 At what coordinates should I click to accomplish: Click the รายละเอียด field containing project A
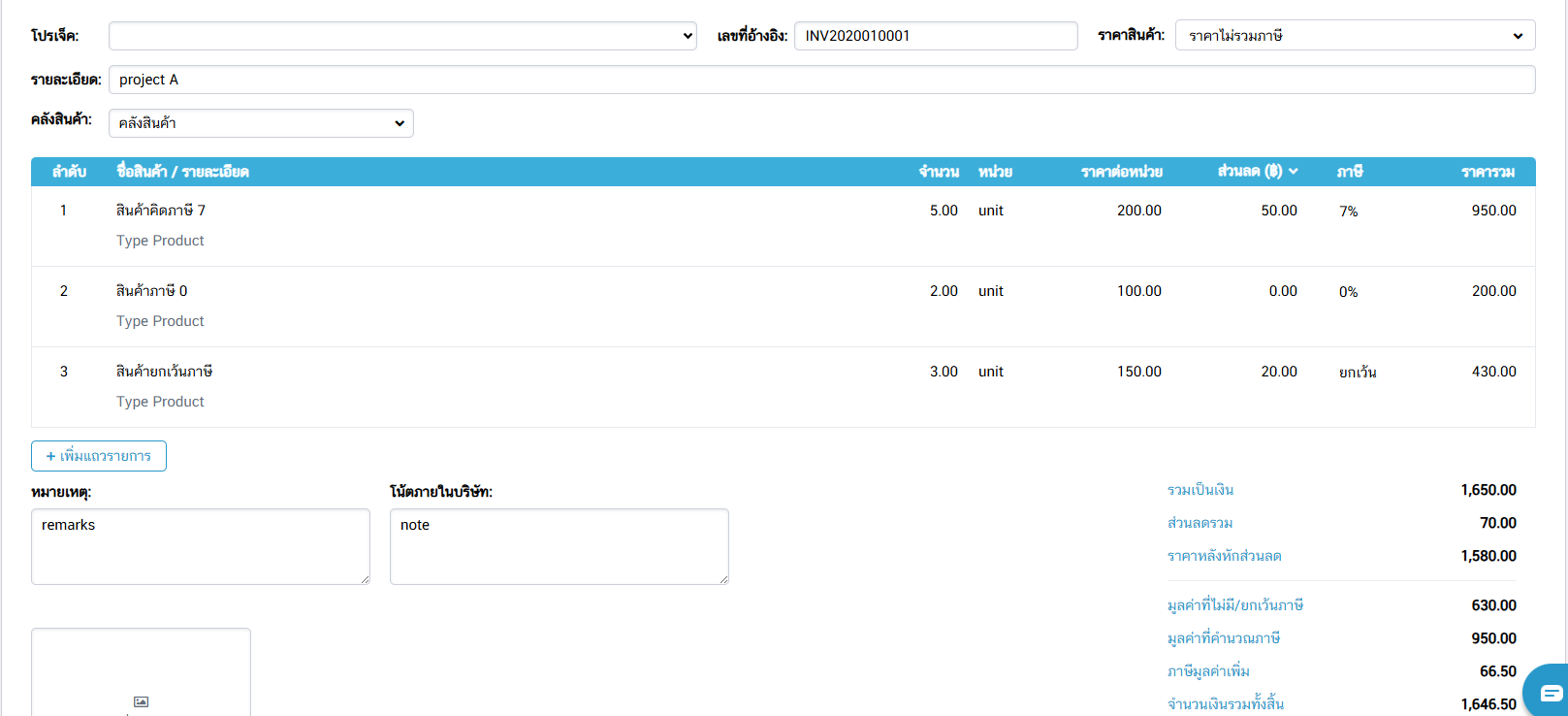pos(820,80)
